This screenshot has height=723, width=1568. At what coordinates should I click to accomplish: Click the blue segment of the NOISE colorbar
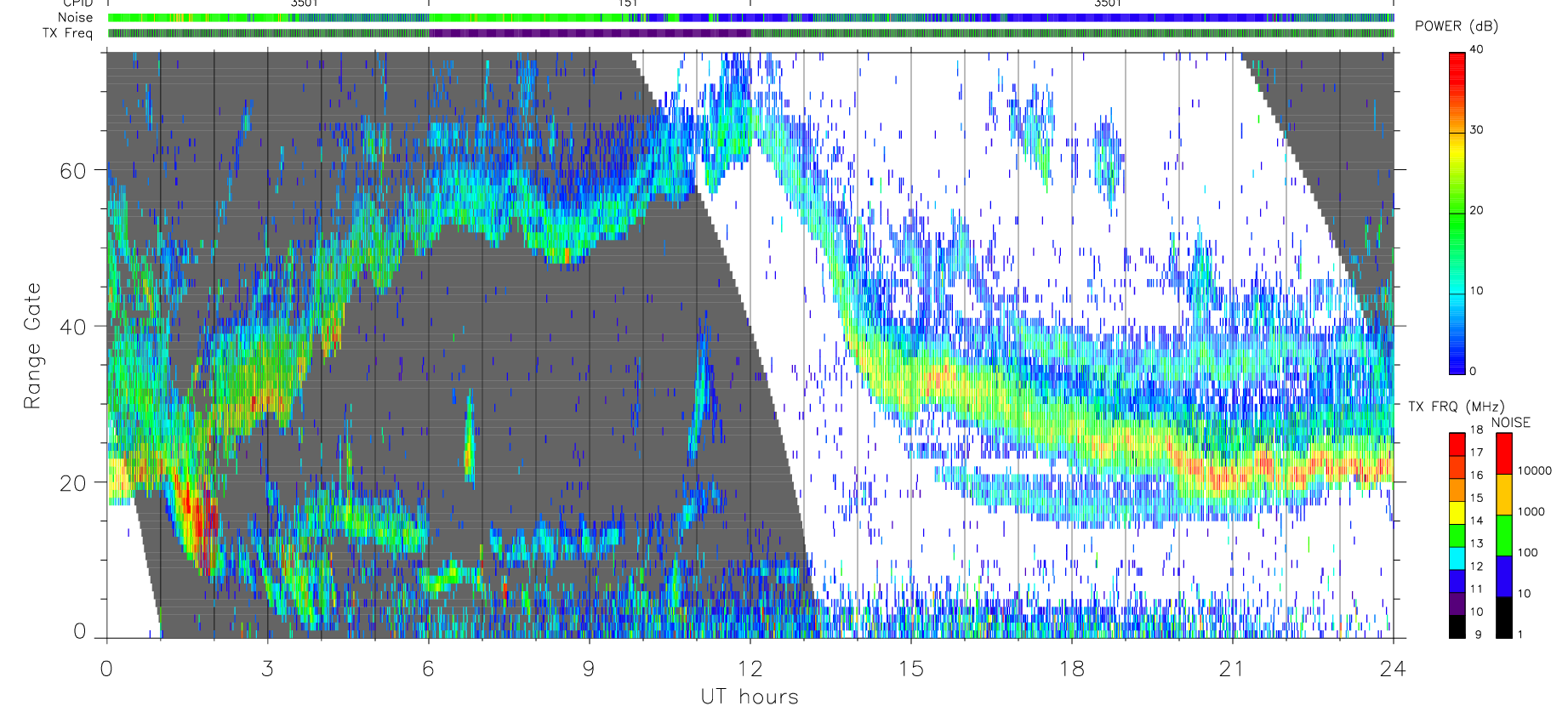(x=1504, y=577)
